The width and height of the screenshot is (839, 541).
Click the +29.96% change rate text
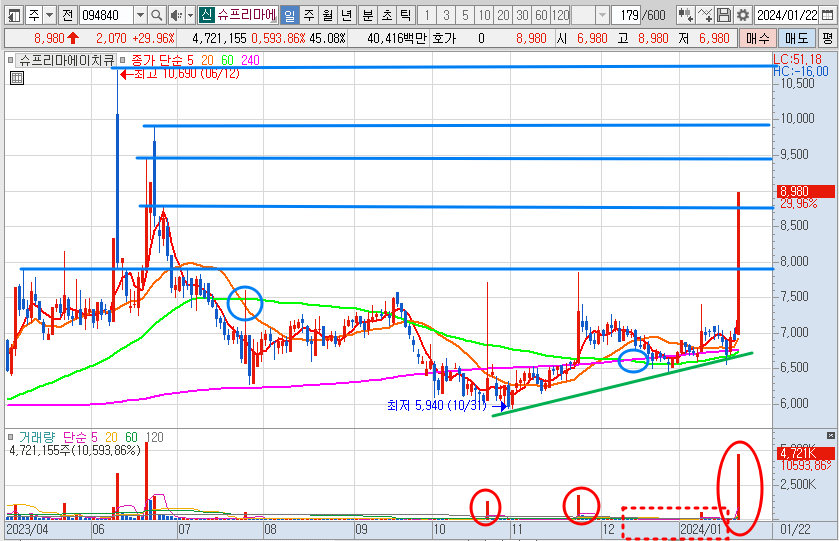coord(154,38)
